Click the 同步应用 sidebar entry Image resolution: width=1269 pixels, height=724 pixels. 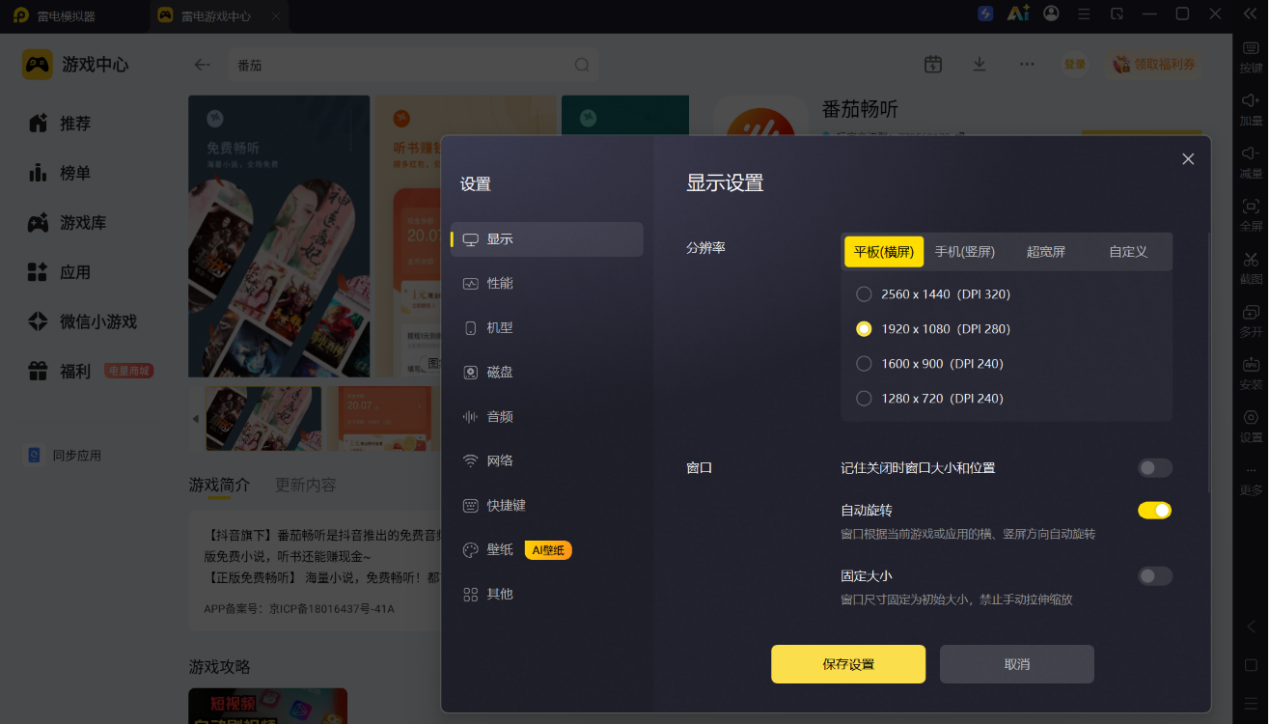tap(65, 455)
